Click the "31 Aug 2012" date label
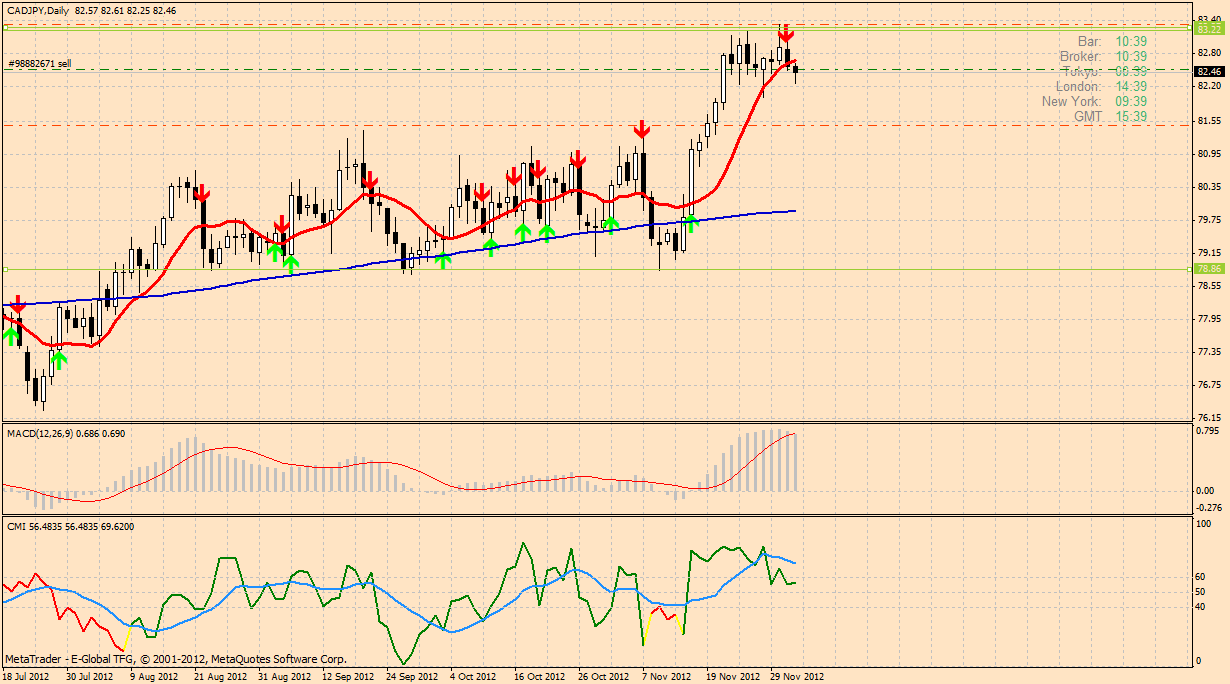The width and height of the screenshot is (1230, 684). pyautogui.click(x=284, y=677)
